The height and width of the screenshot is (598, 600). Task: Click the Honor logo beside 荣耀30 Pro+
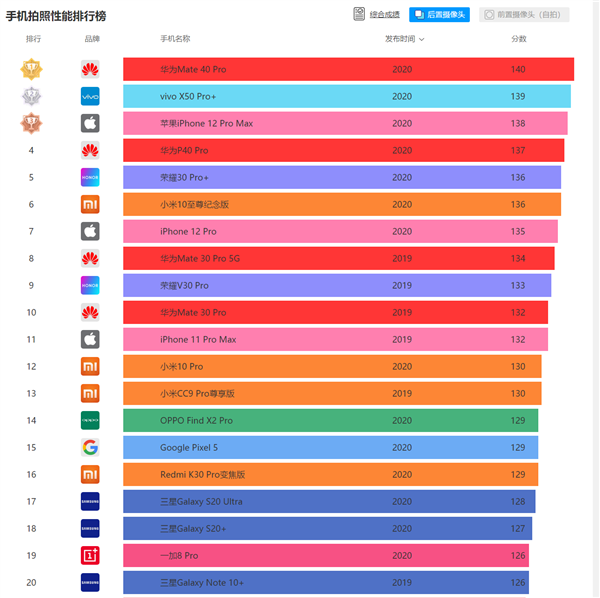tap(90, 177)
